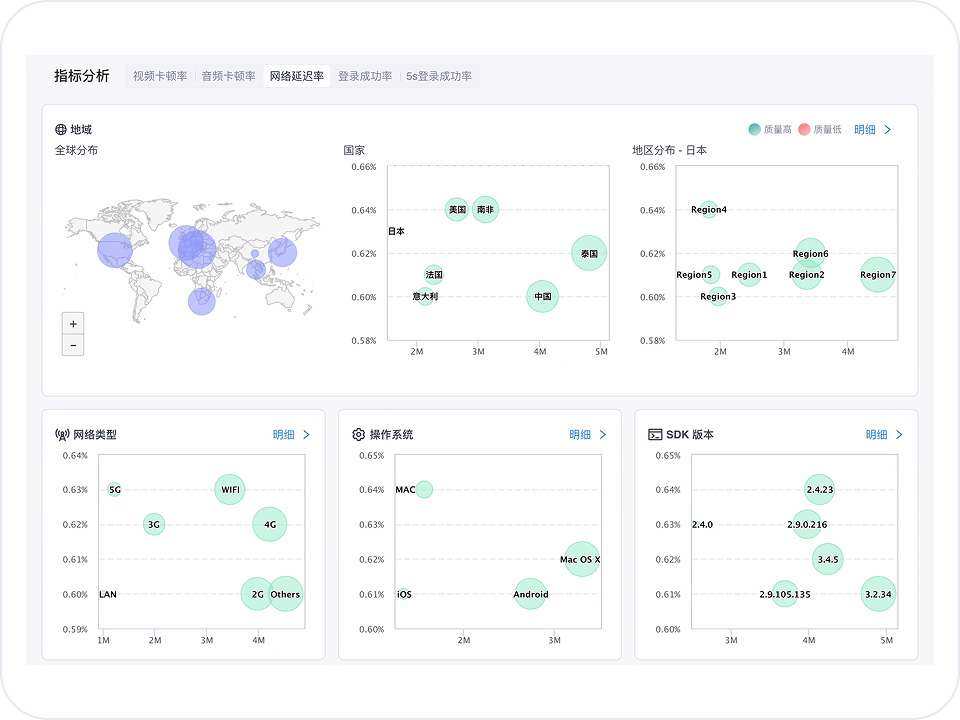Select the 2G bubble
The width and height of the screenshot is (960, 720).
pos(257,594)
